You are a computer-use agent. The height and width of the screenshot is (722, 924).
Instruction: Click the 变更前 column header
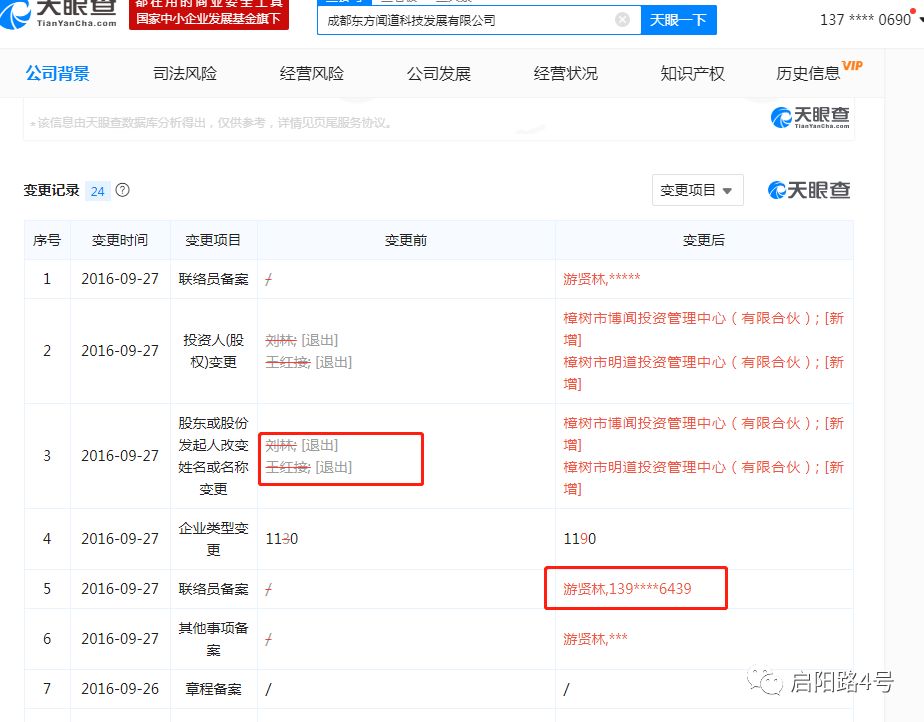406,240
